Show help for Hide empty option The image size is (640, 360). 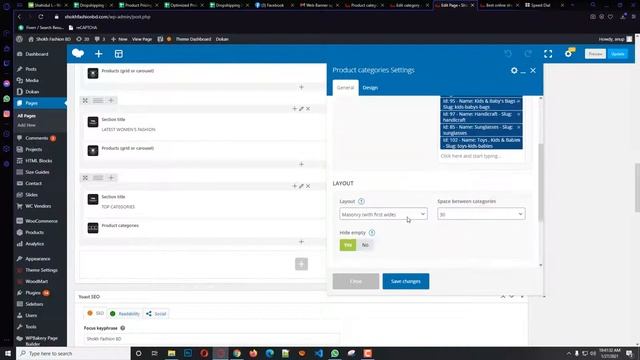click(x=372, y=233)
